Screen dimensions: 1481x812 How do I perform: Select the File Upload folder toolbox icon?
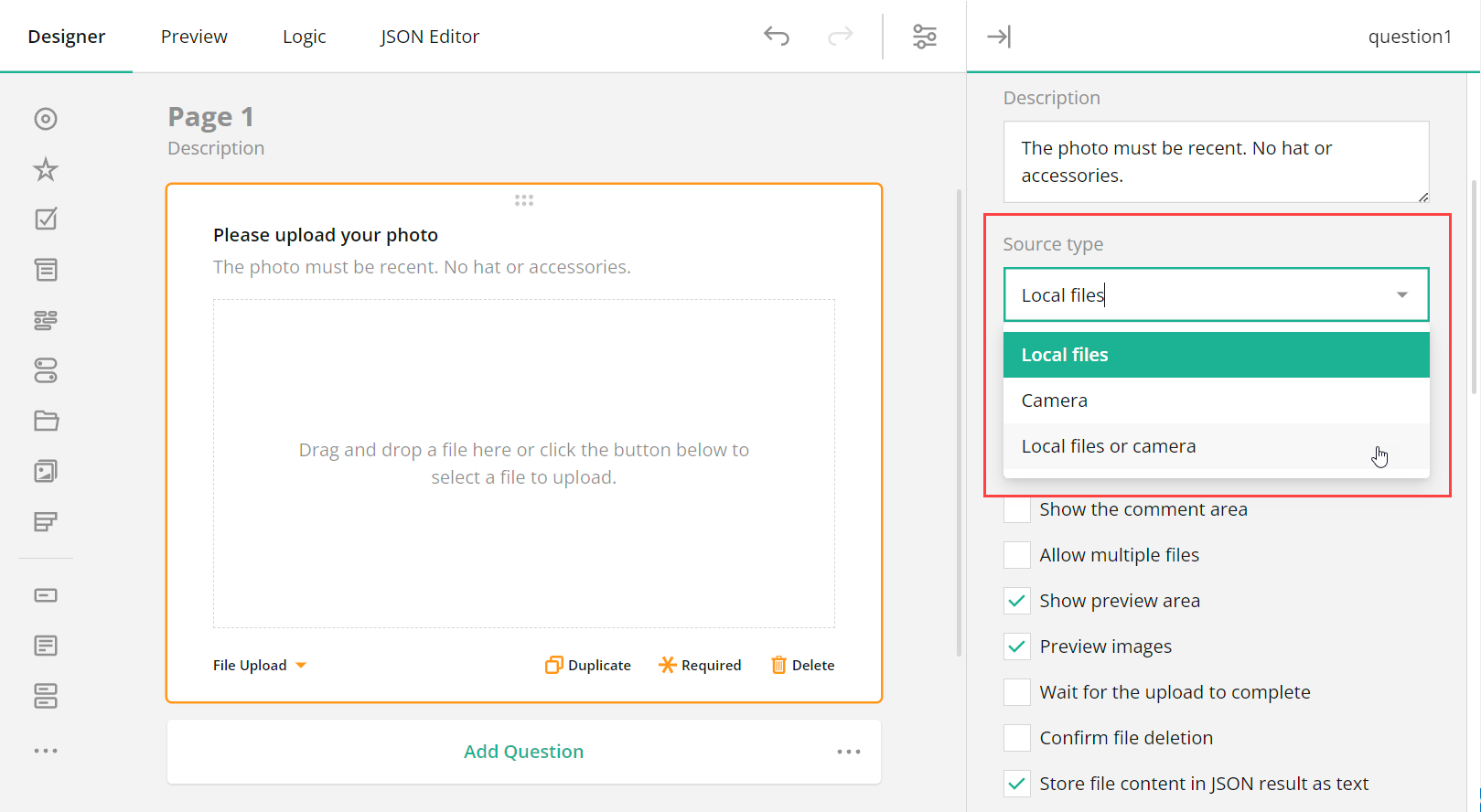click(46, 421)
